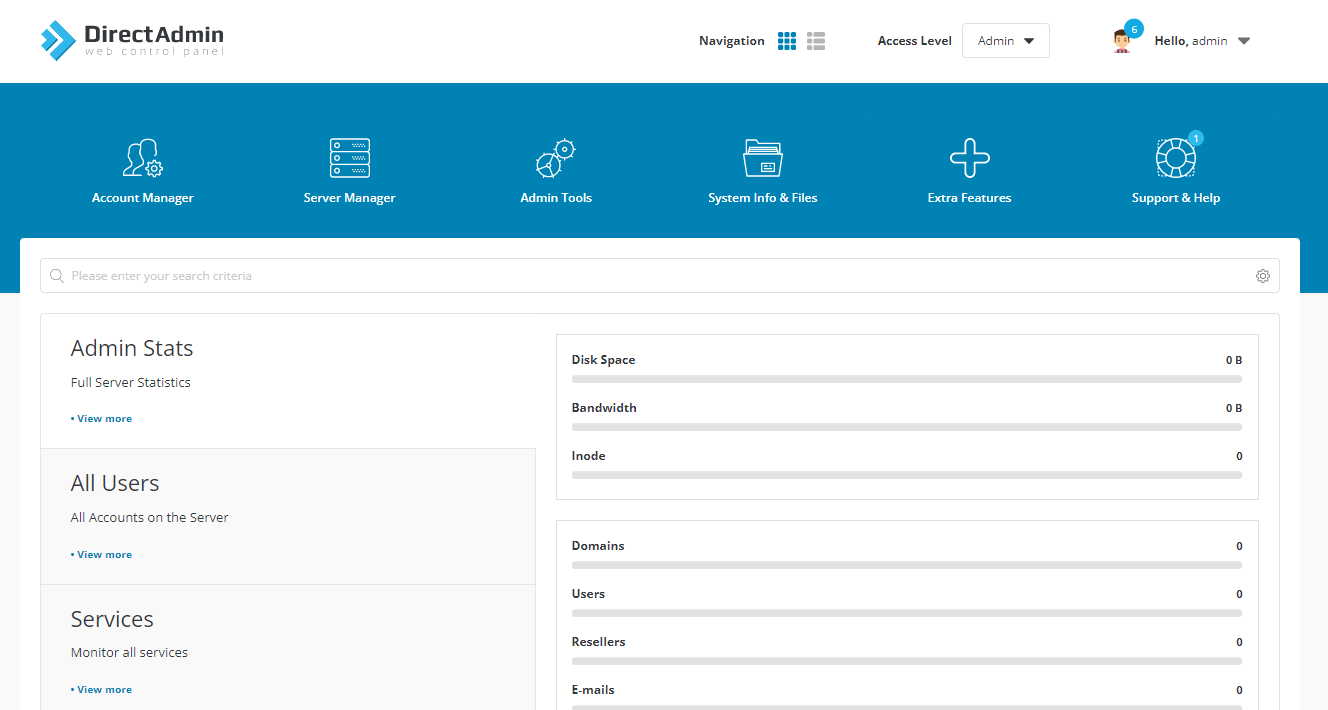Open Support & Help lifebuoy icon
This screenshot has height=710, width=1328.
pos(1175,158)
